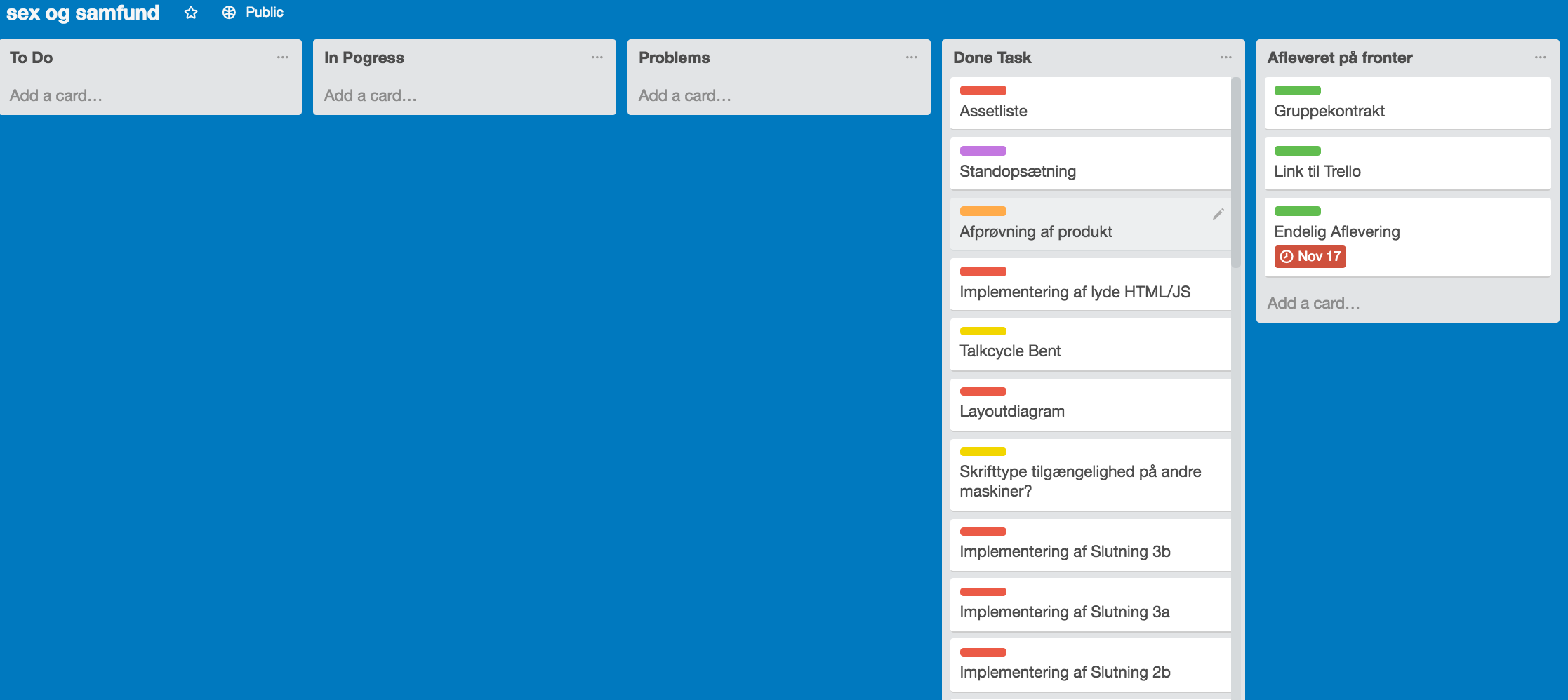Click red label on Layoutdiagram card
The image size is (1568, 700).
tap(983, 391)
